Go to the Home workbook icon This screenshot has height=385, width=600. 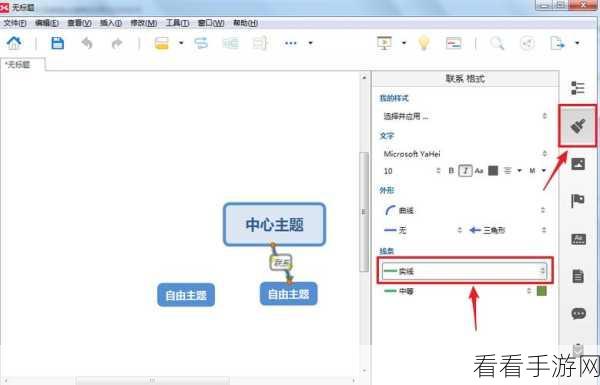14,43
